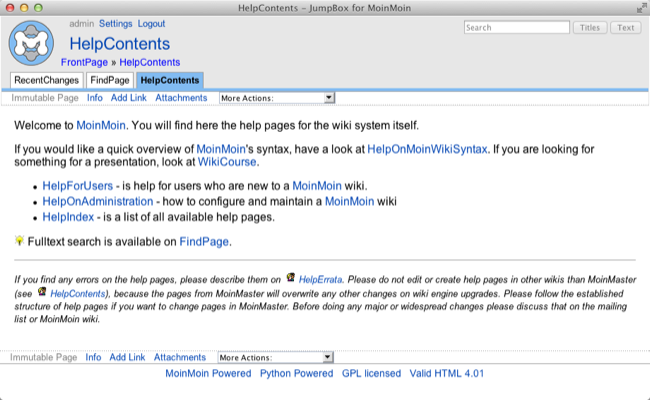
Task: Open HelpOnMoinWikiSyntax link
Action: click(427, 149)
